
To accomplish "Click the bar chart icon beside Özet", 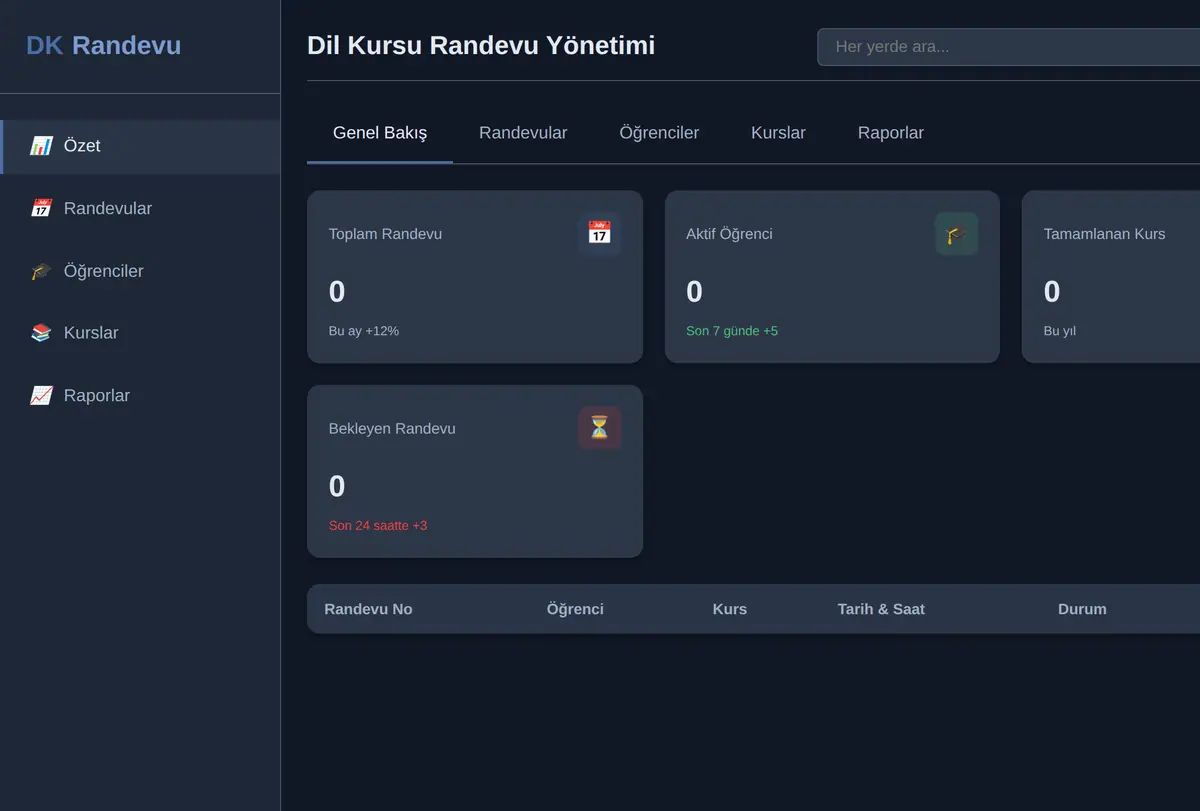I will point(41,146).
